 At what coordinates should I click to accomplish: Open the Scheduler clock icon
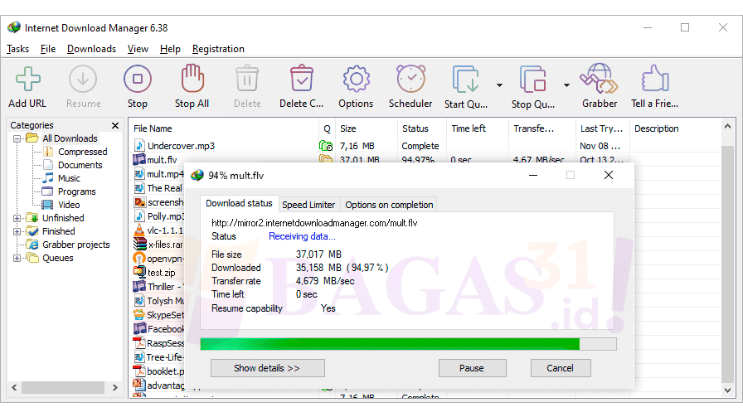pyautogui.click(x=410, y=80)
